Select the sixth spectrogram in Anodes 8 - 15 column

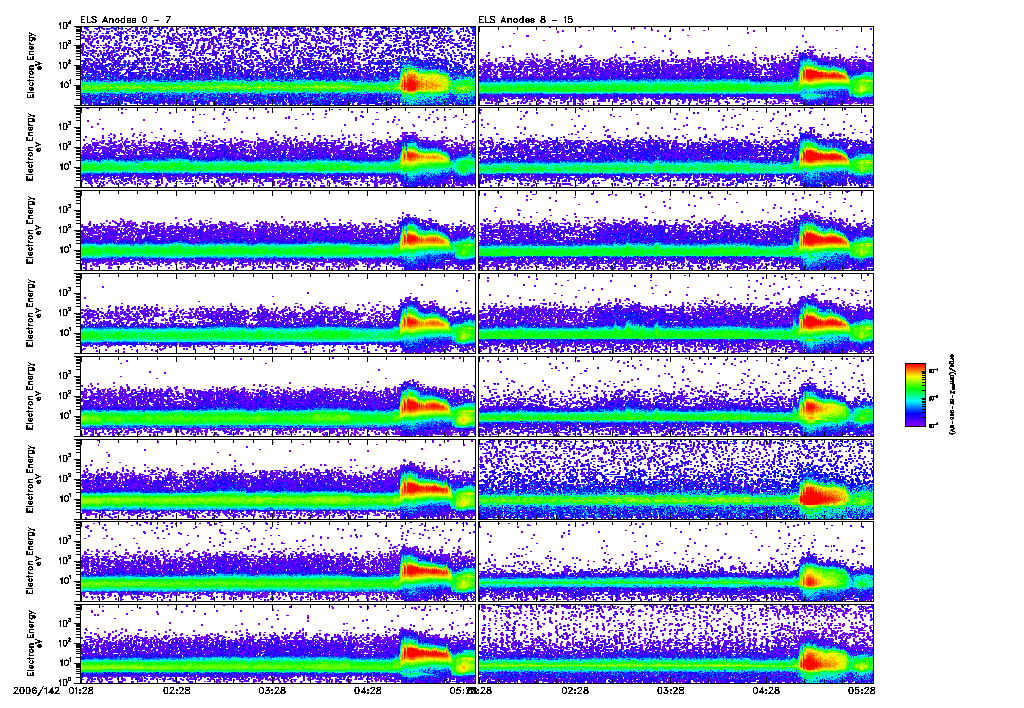click(676, 479)
